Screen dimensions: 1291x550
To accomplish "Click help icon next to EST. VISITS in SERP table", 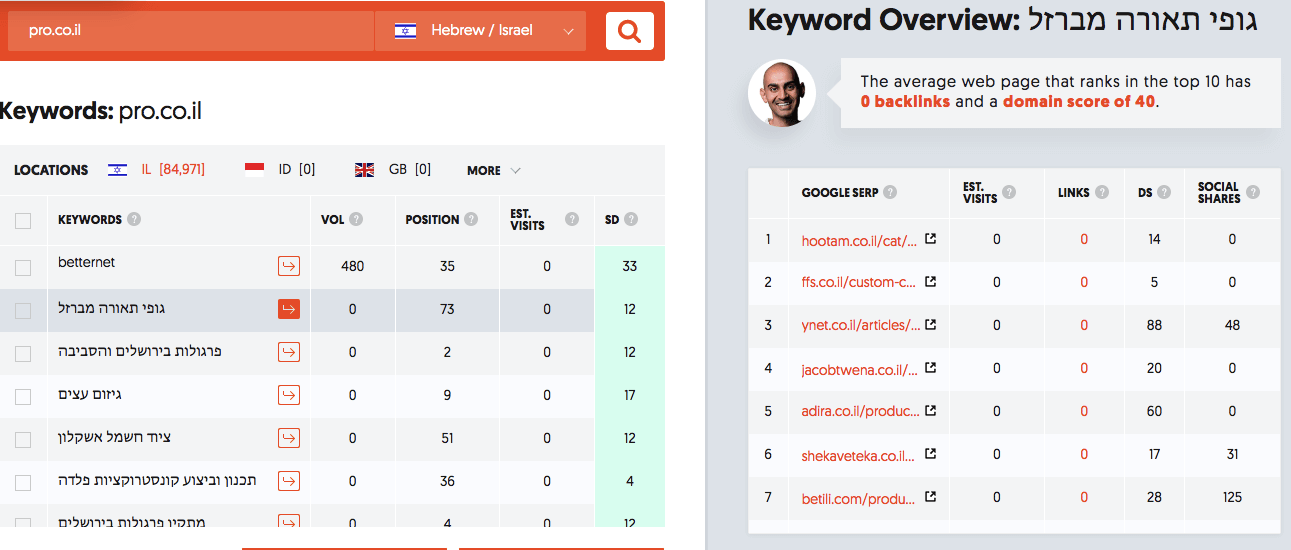I will (x=1009, y=193).
